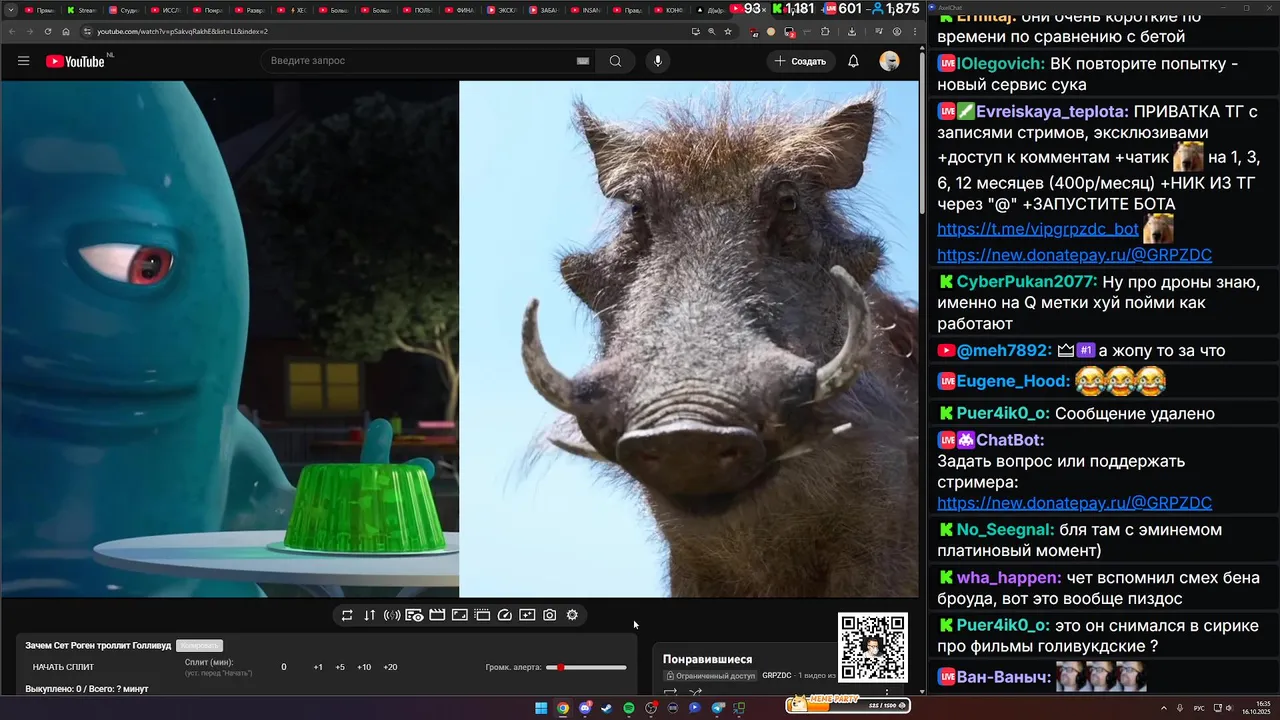The height and width of the screenshot is (720, 1280).
Task: Click the НАЧАТЬ СПЛИТ button
Action: (63, 667)
